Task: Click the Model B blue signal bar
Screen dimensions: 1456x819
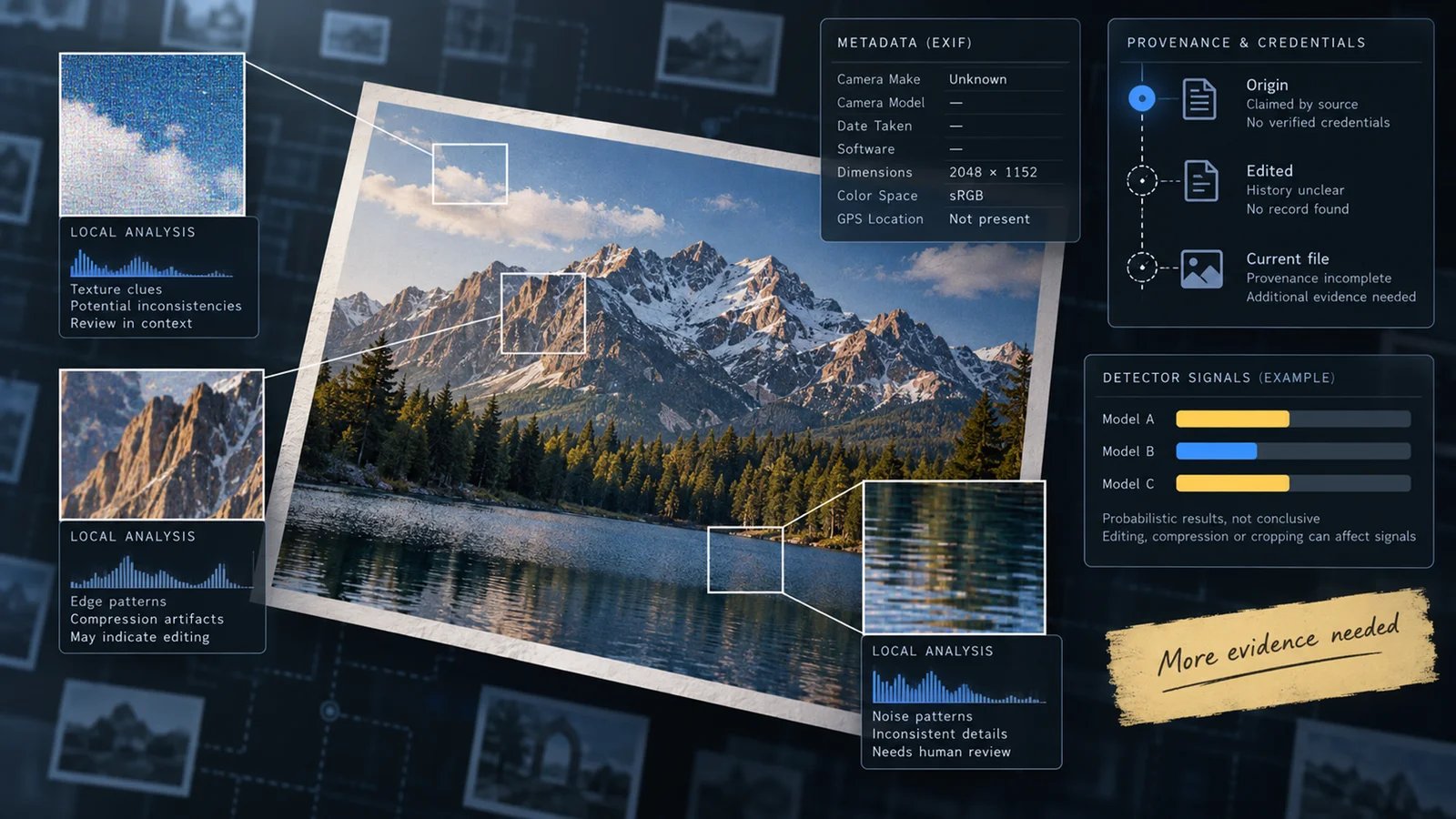Action: [1216, 451]
